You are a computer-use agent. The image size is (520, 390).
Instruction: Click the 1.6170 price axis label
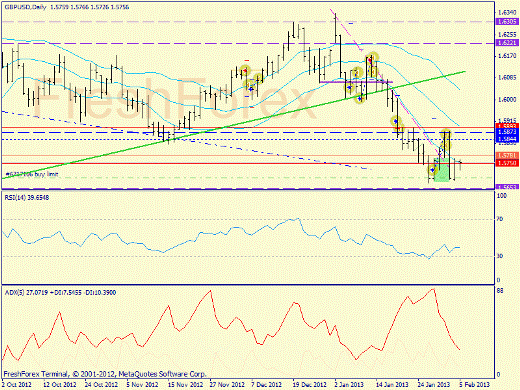[x=507, y=56]
